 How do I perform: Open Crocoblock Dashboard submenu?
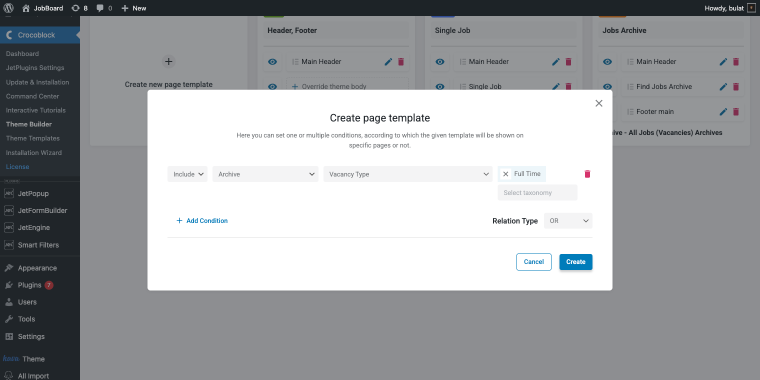(22, 54)
